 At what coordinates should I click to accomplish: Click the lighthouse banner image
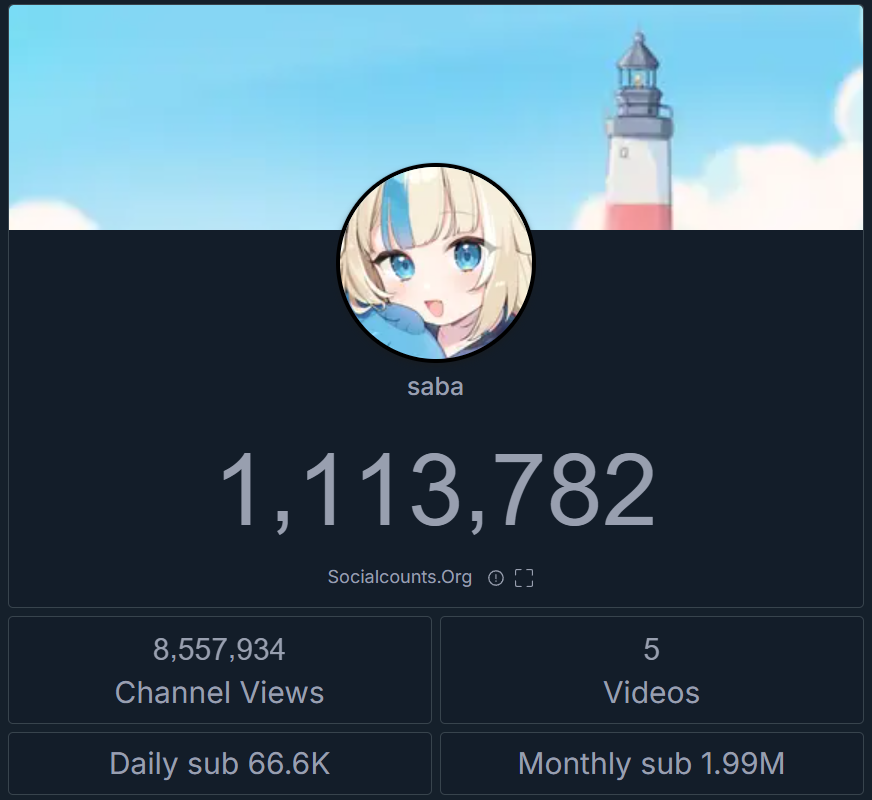pos(436,117)
